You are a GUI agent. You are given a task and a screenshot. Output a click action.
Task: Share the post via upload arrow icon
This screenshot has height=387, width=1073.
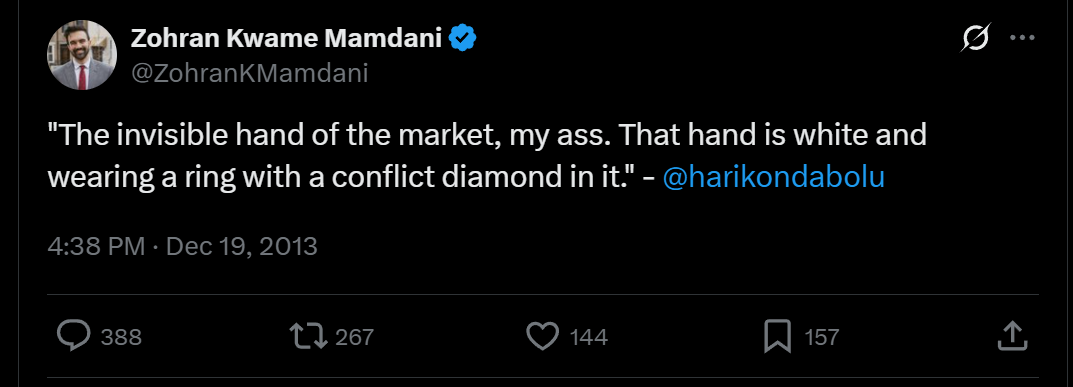1013,336
